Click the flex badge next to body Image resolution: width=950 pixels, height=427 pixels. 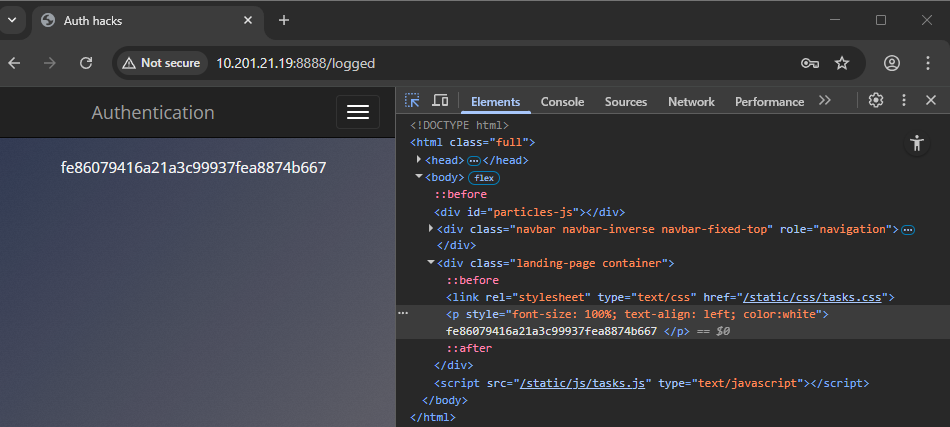pos(484,178)
